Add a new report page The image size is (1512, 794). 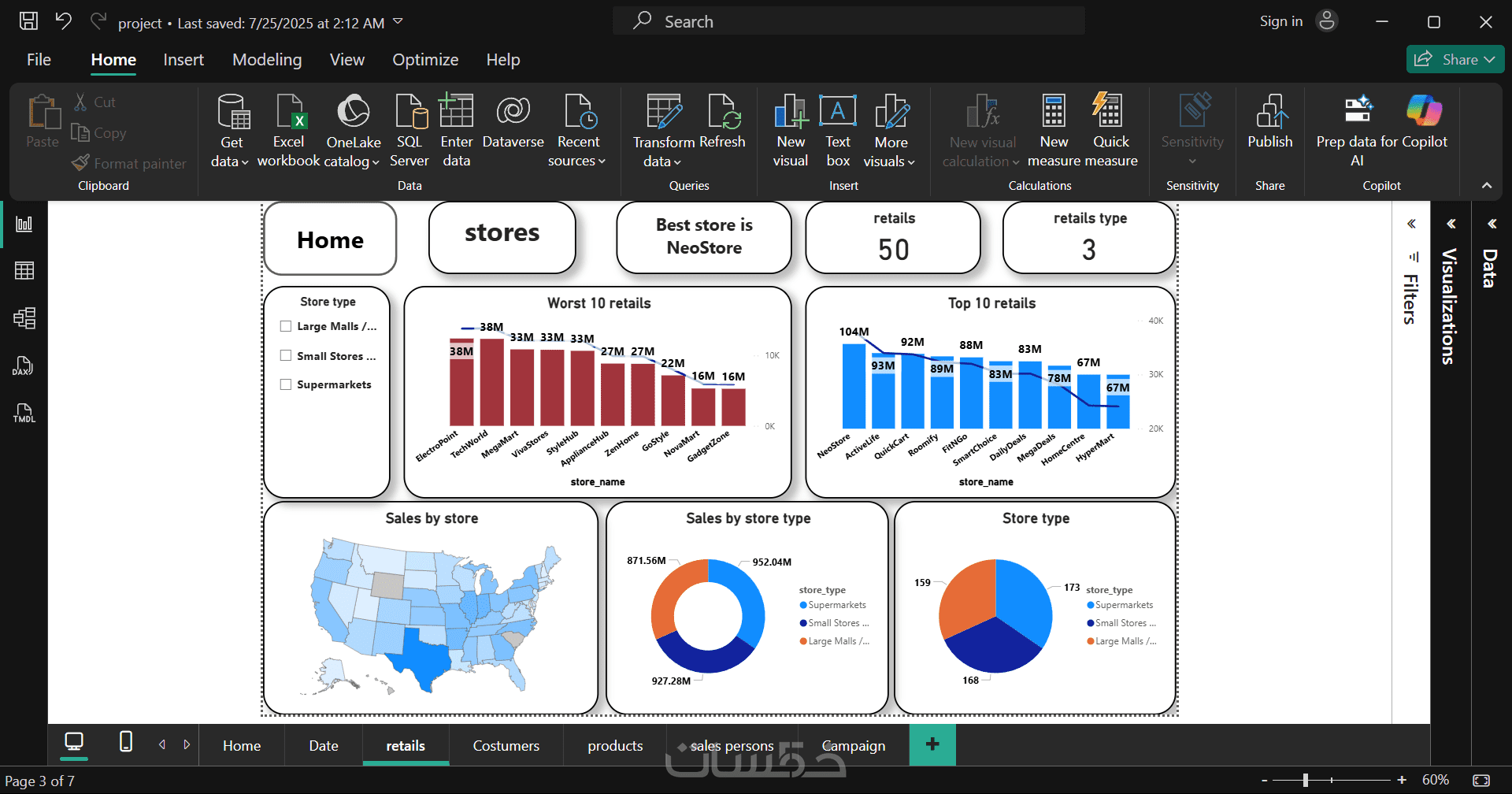point(932,744)
